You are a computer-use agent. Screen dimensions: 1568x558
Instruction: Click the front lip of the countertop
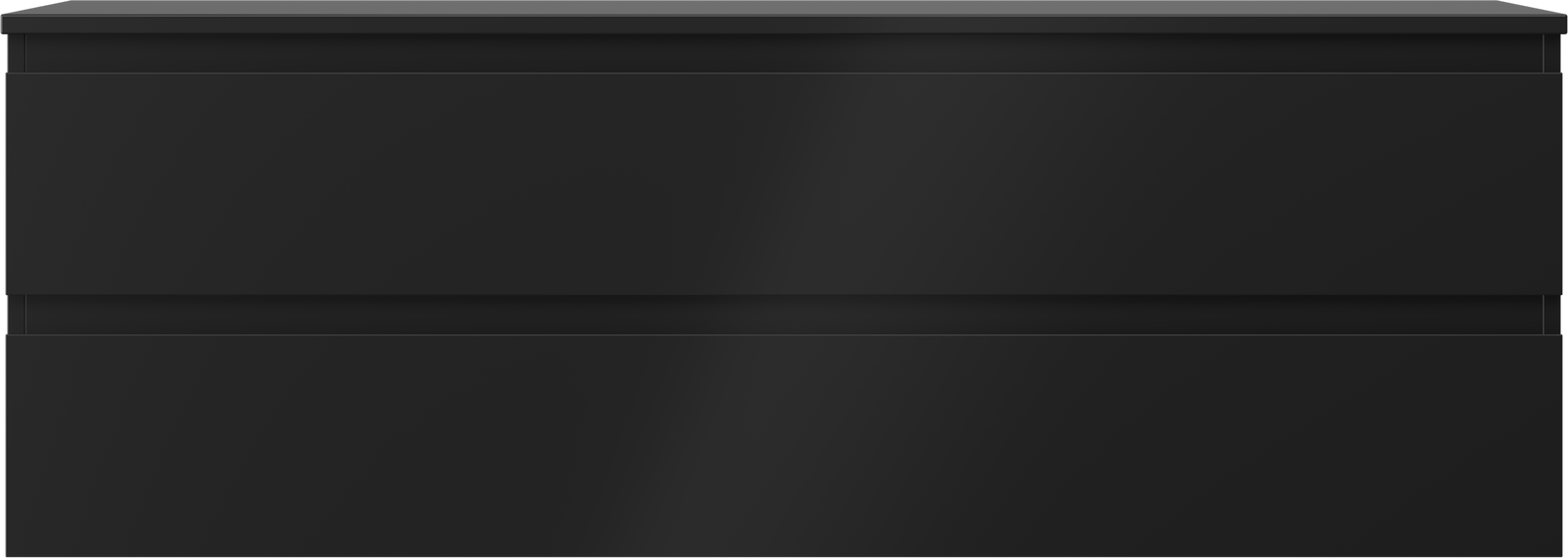tap(784, 25)
